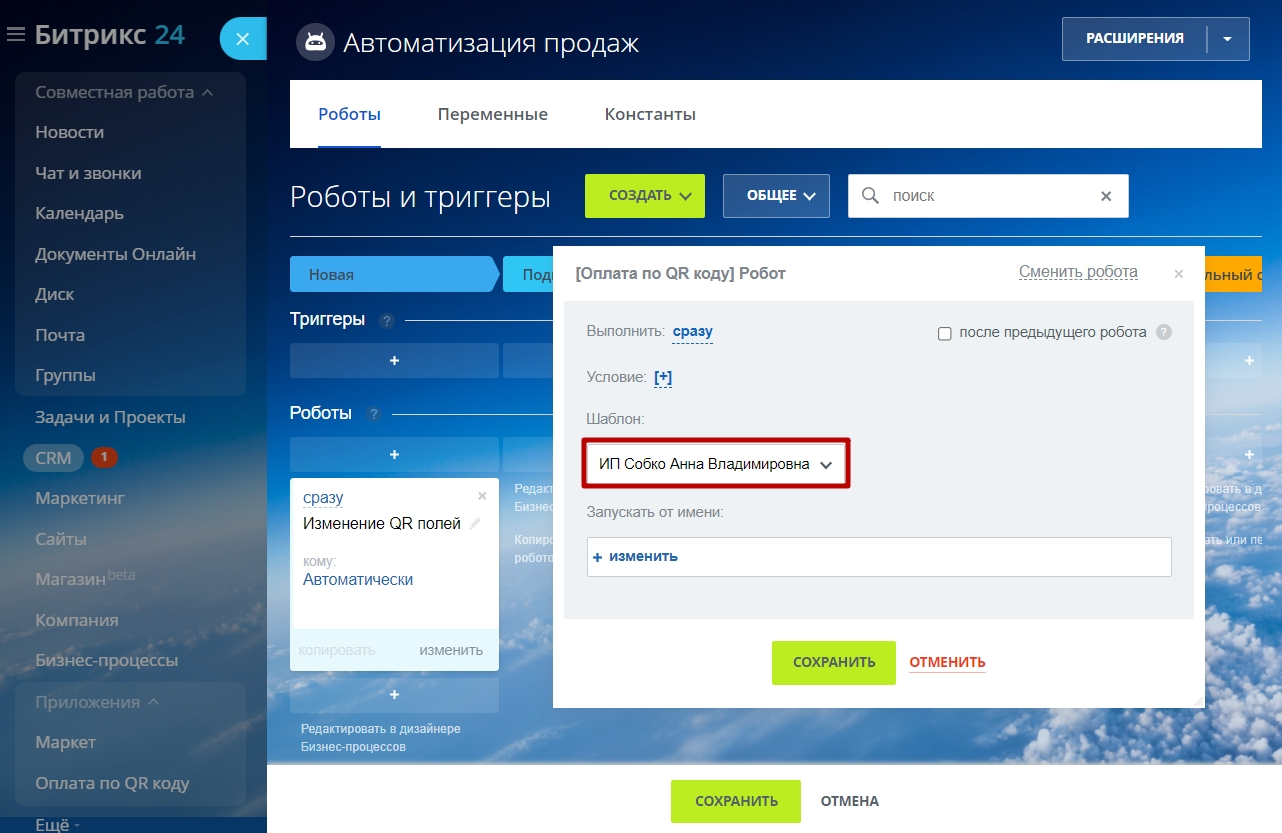Collapse the Совместная работа sidebar section

tap(125, 92)
